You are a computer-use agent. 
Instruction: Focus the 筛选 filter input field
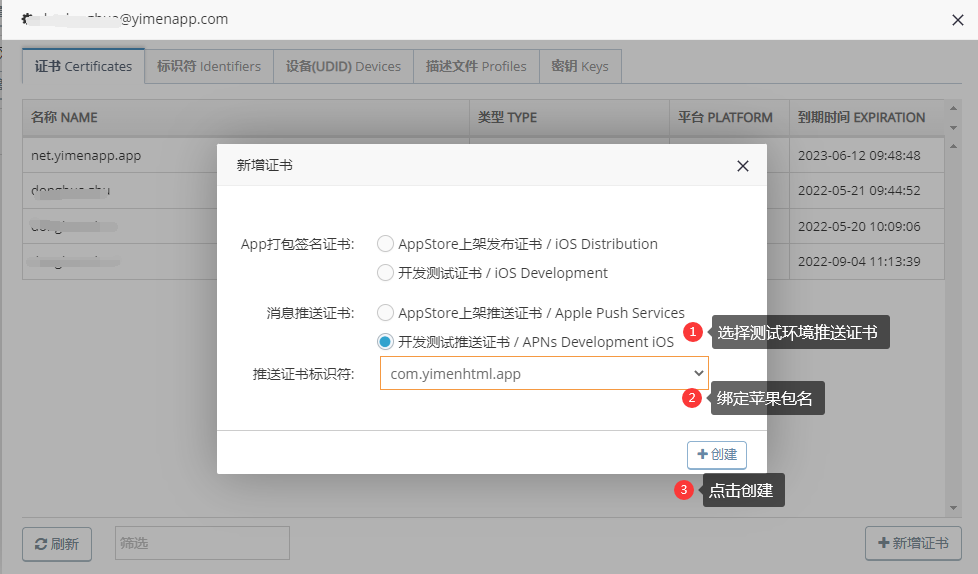point(202,543)
